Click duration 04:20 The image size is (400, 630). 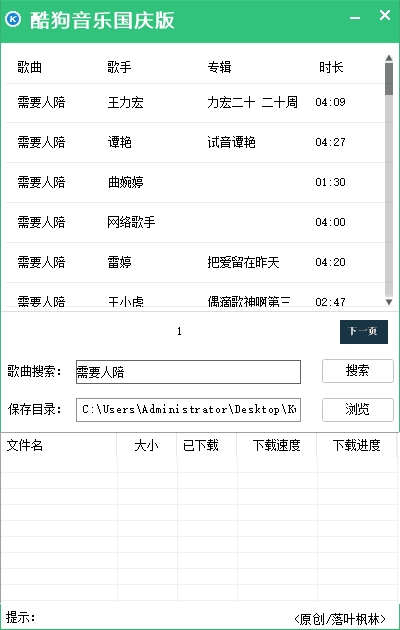click(330, 262)
